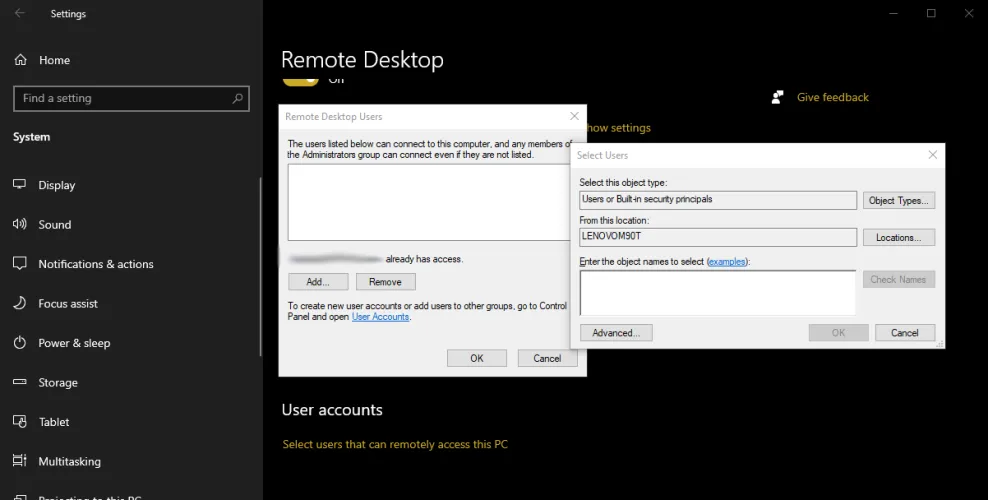Screen dimensions: 988x500
Task: Open Multitasking settings in sidebar
Action: point(69,462)
